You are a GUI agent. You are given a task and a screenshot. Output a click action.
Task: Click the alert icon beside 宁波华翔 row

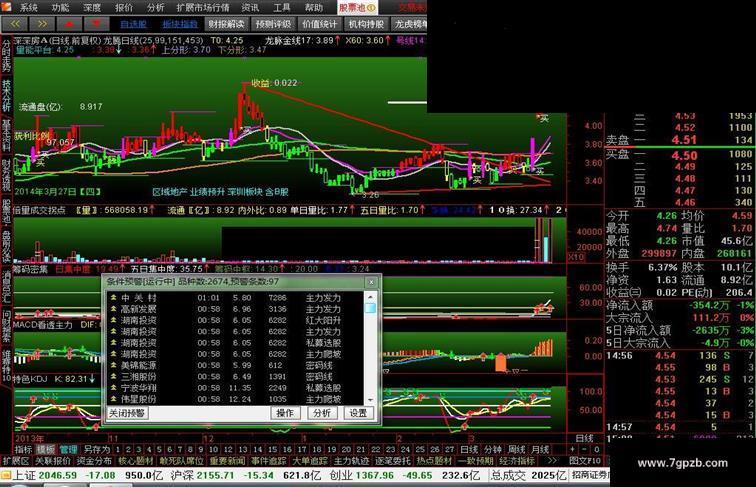(x=113, y=388)
